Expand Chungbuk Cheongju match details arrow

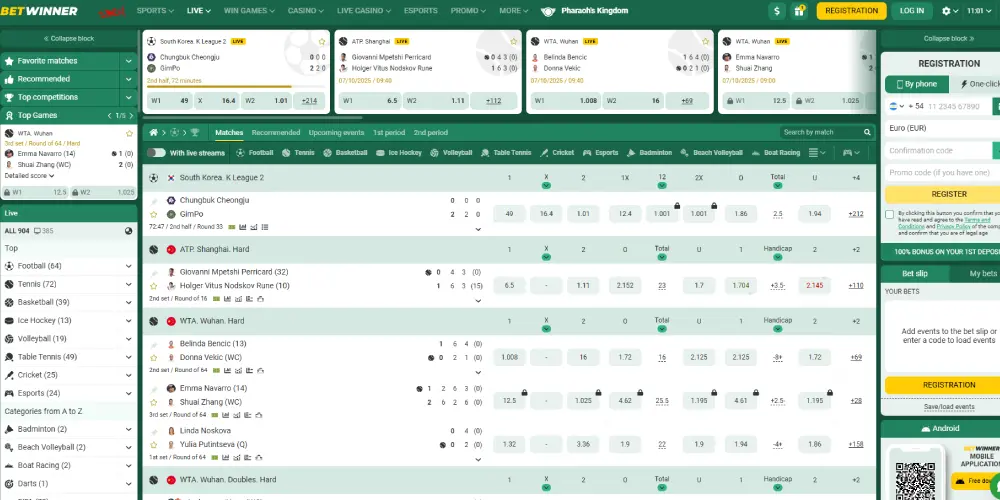(x=478, y=229)
